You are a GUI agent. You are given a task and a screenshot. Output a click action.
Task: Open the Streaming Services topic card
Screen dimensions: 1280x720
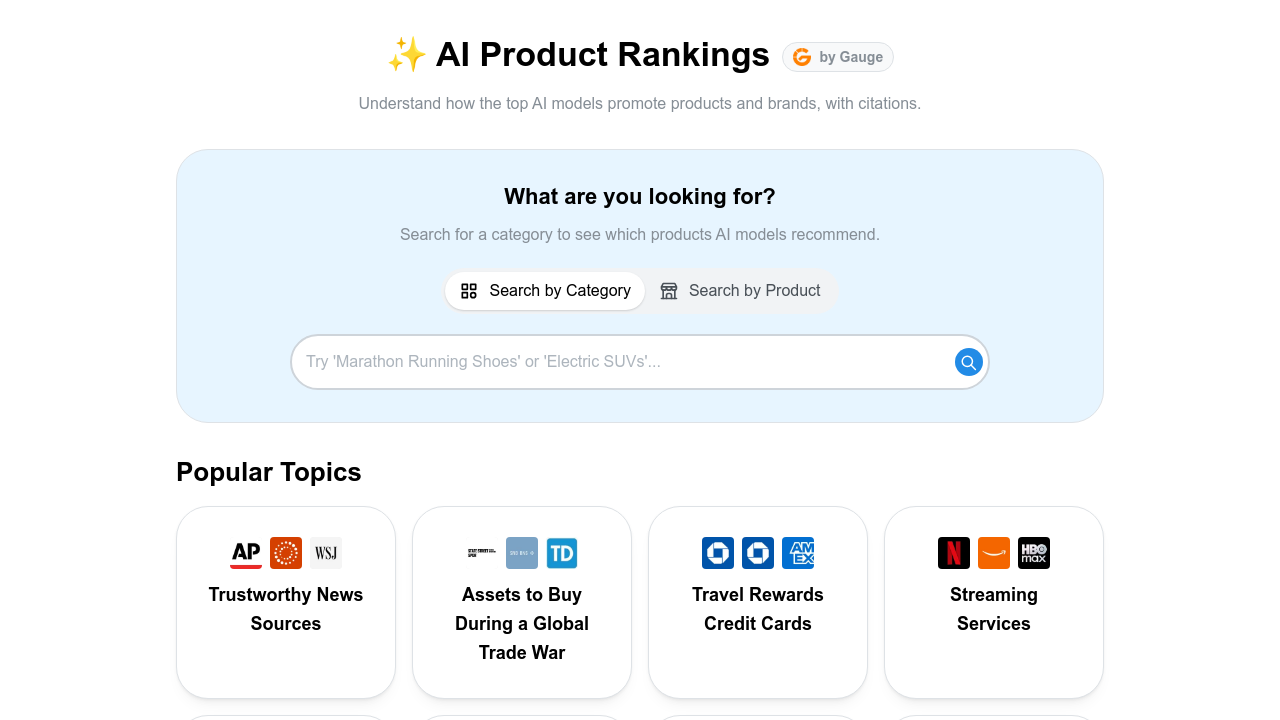[993, 602]
